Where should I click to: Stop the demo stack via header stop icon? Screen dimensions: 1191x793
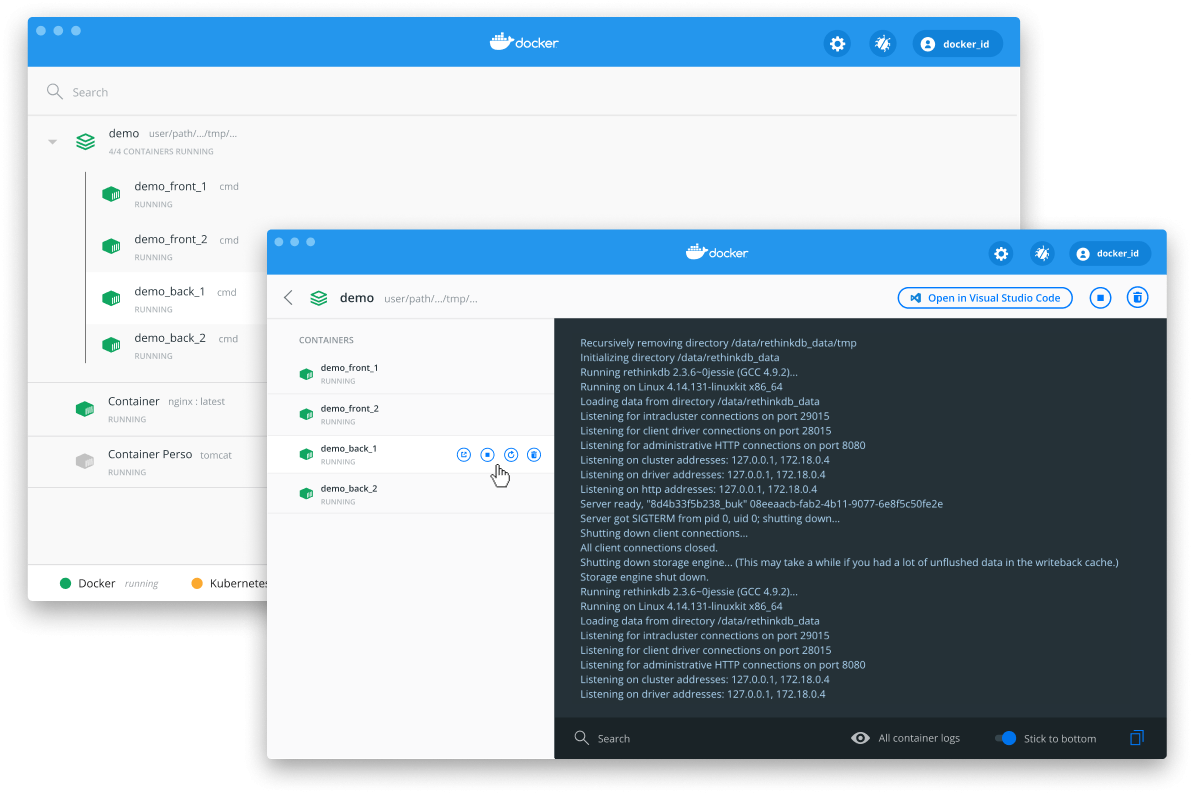point(1100,298)
